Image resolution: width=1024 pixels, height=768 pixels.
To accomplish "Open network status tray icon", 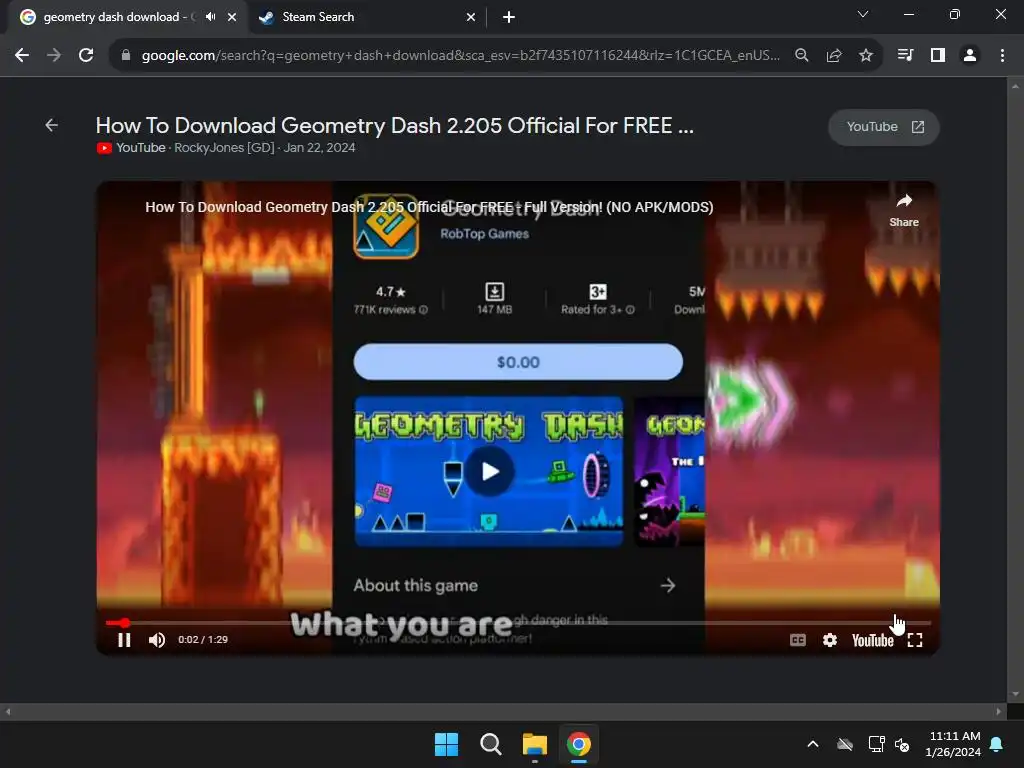I will coord(876,744).
